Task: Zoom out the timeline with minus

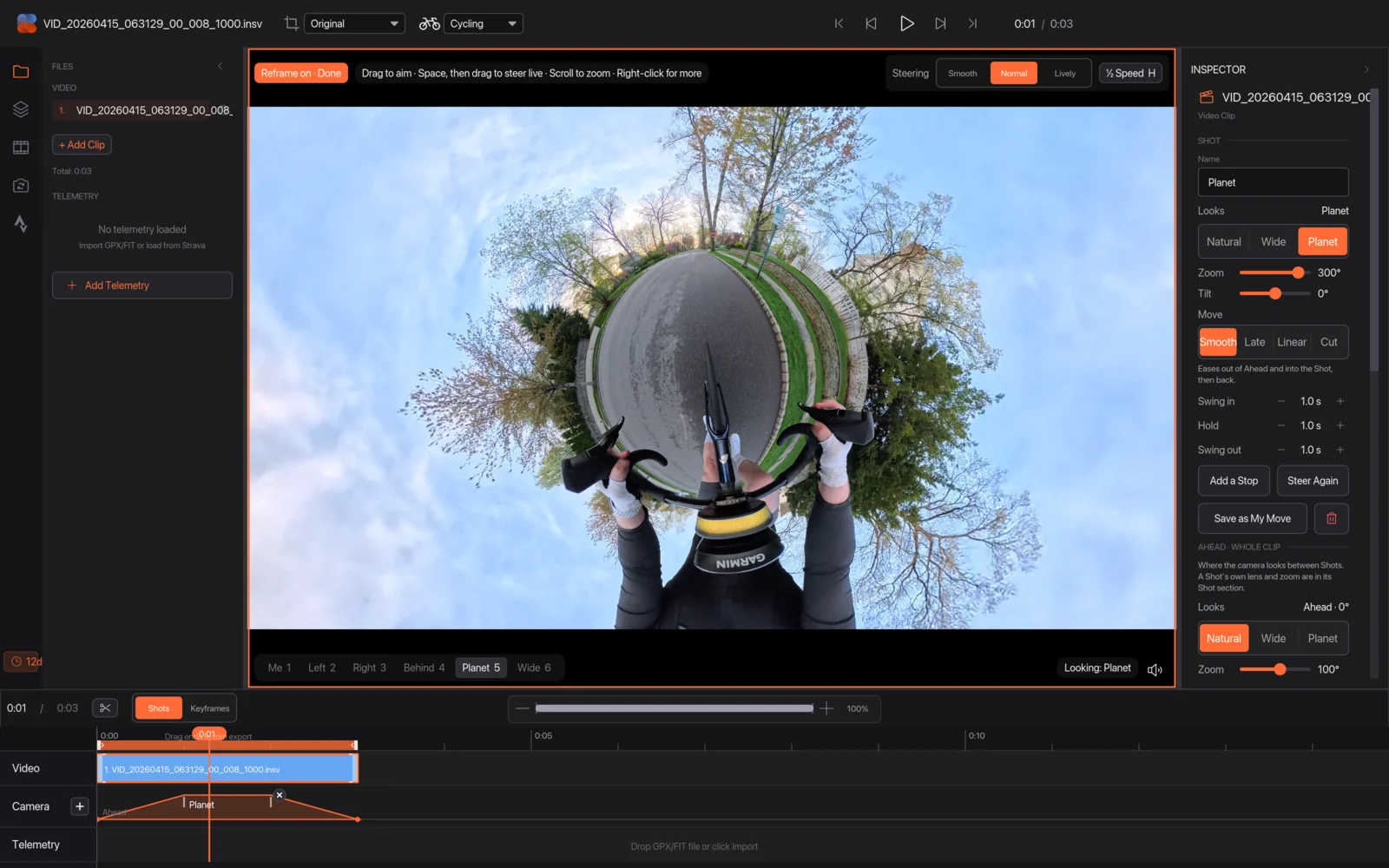Action: 522,708
